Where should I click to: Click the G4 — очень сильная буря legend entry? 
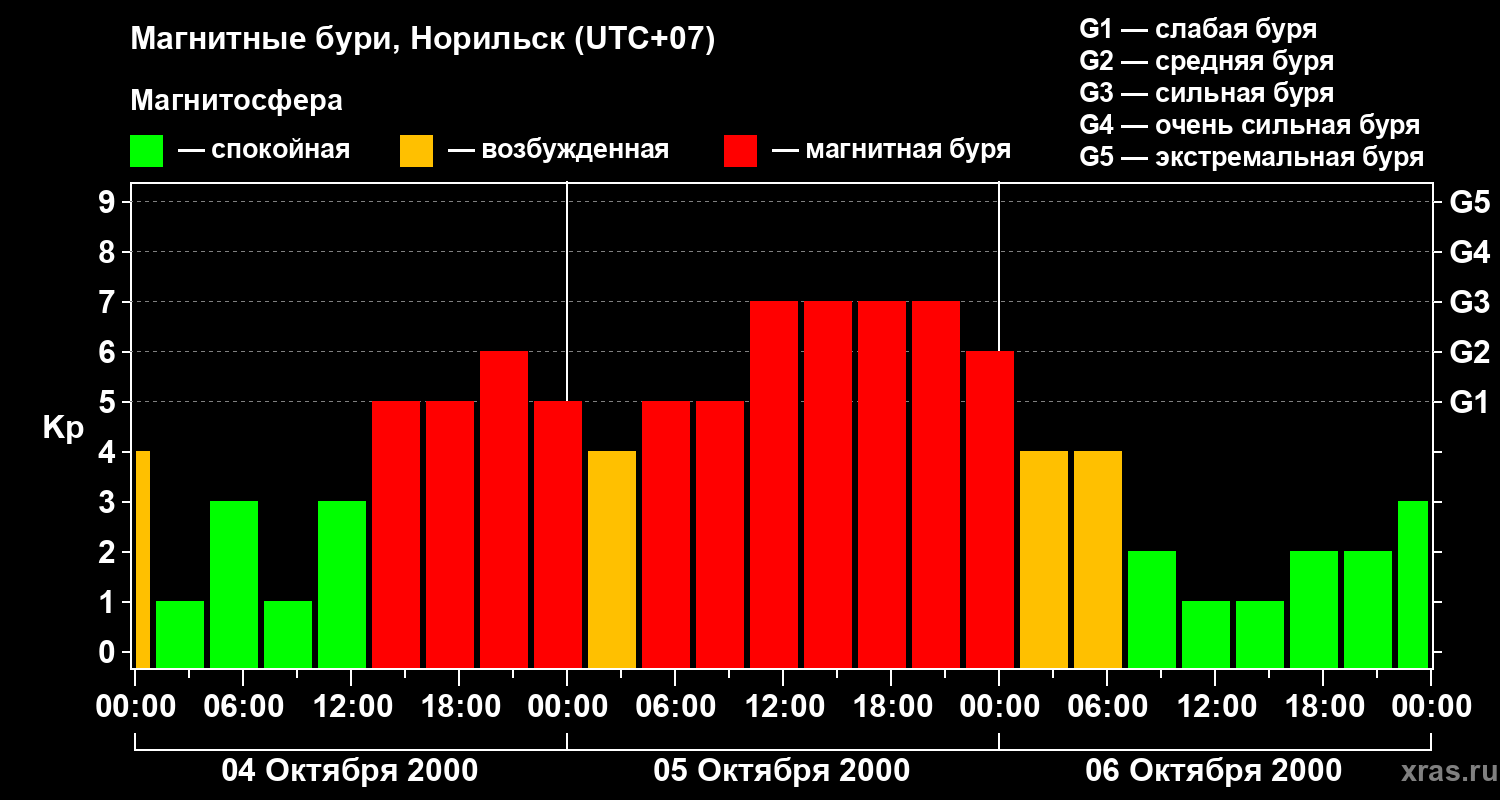(x=1250, y=125)
